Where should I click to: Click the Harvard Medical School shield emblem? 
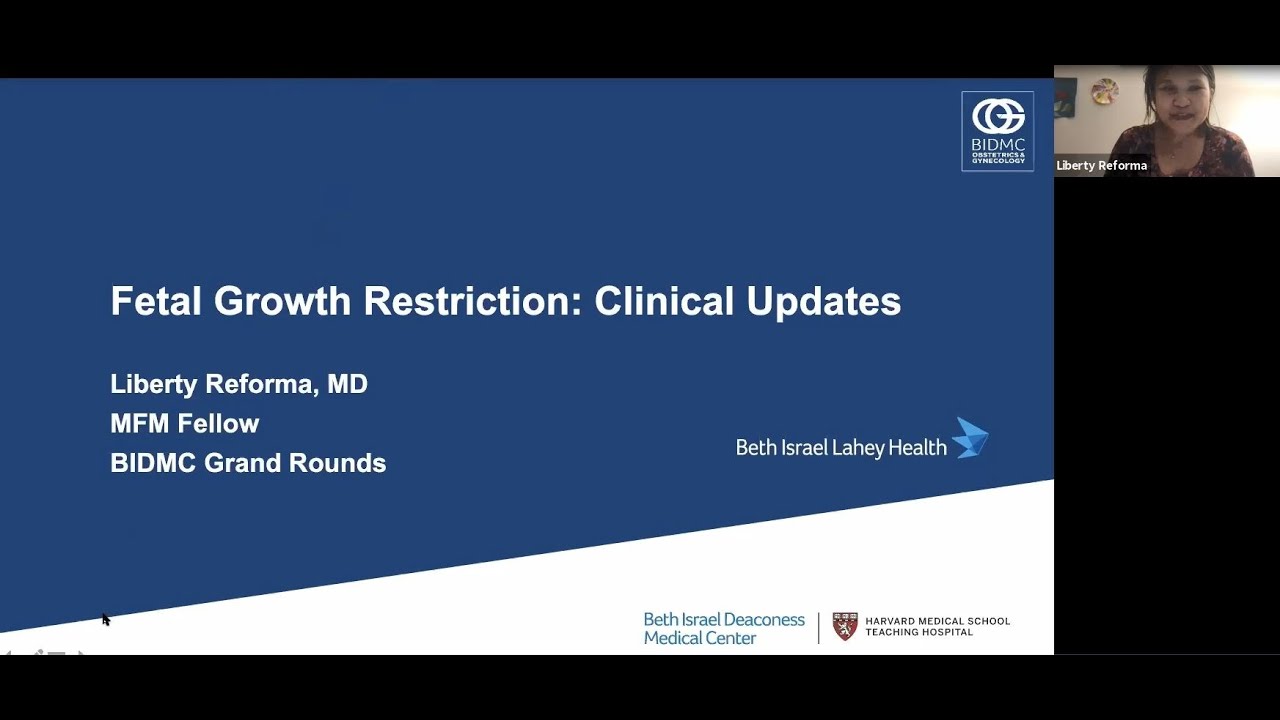coord(845,627)
